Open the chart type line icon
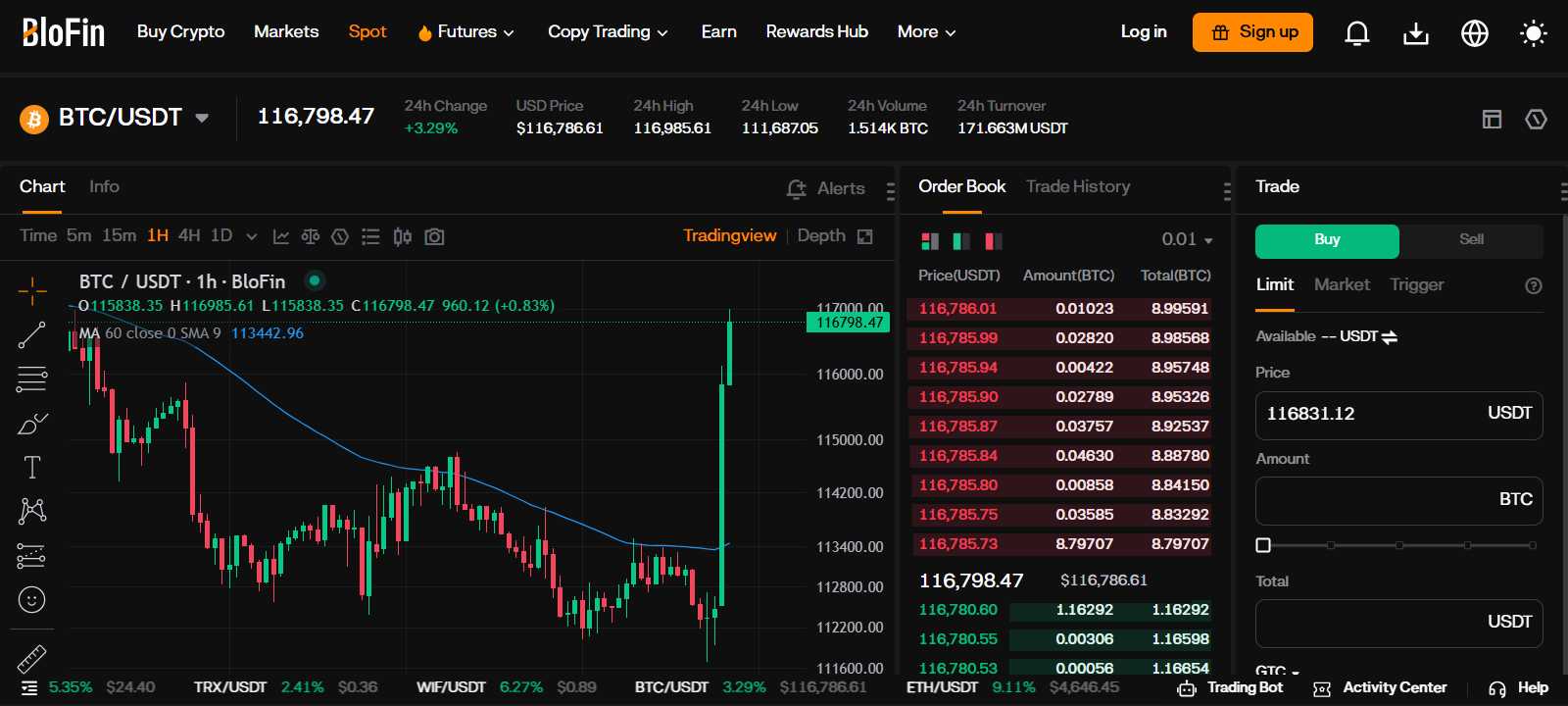 coord(281,236)
